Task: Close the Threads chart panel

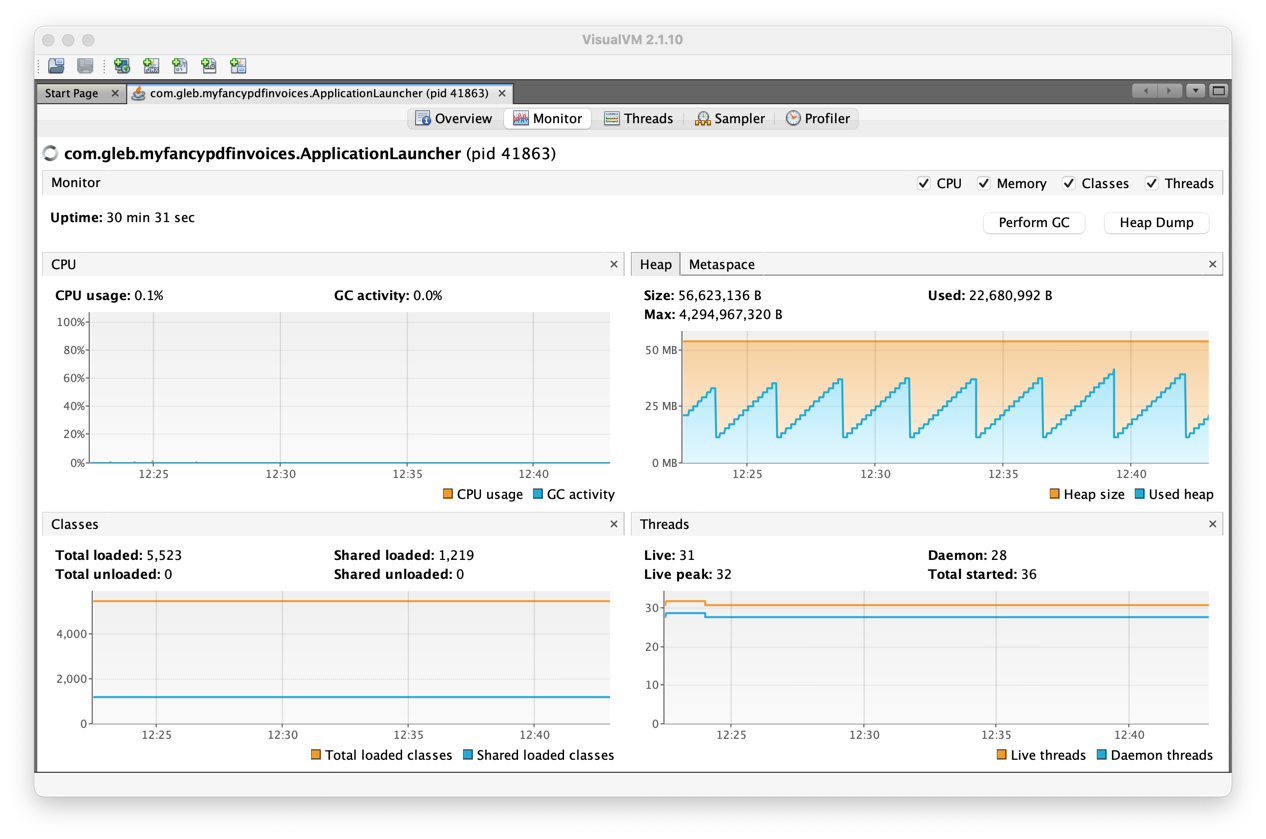Action: [x=1212, y=524]
